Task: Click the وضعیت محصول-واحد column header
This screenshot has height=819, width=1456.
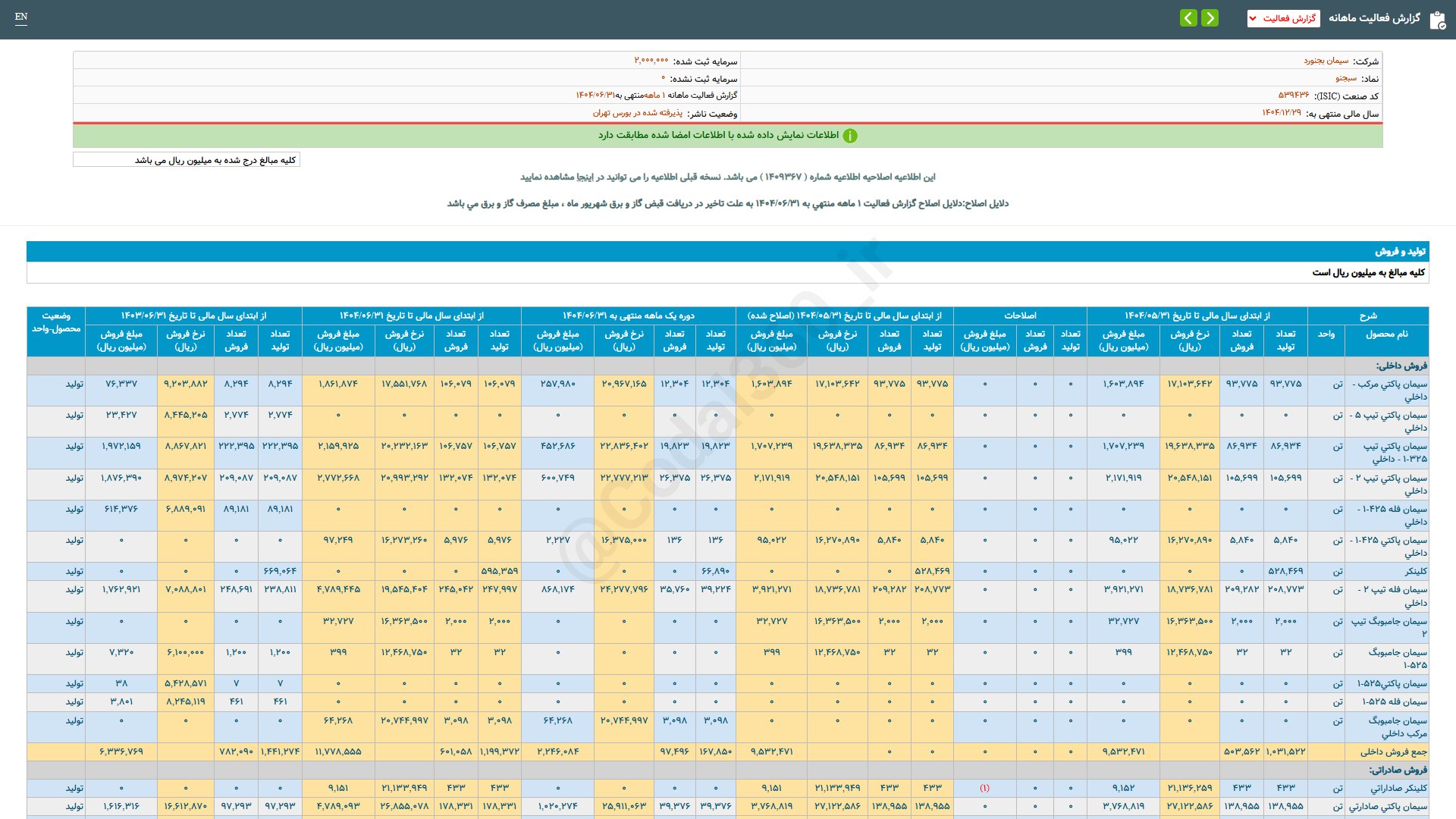Action: click(56, 322)
